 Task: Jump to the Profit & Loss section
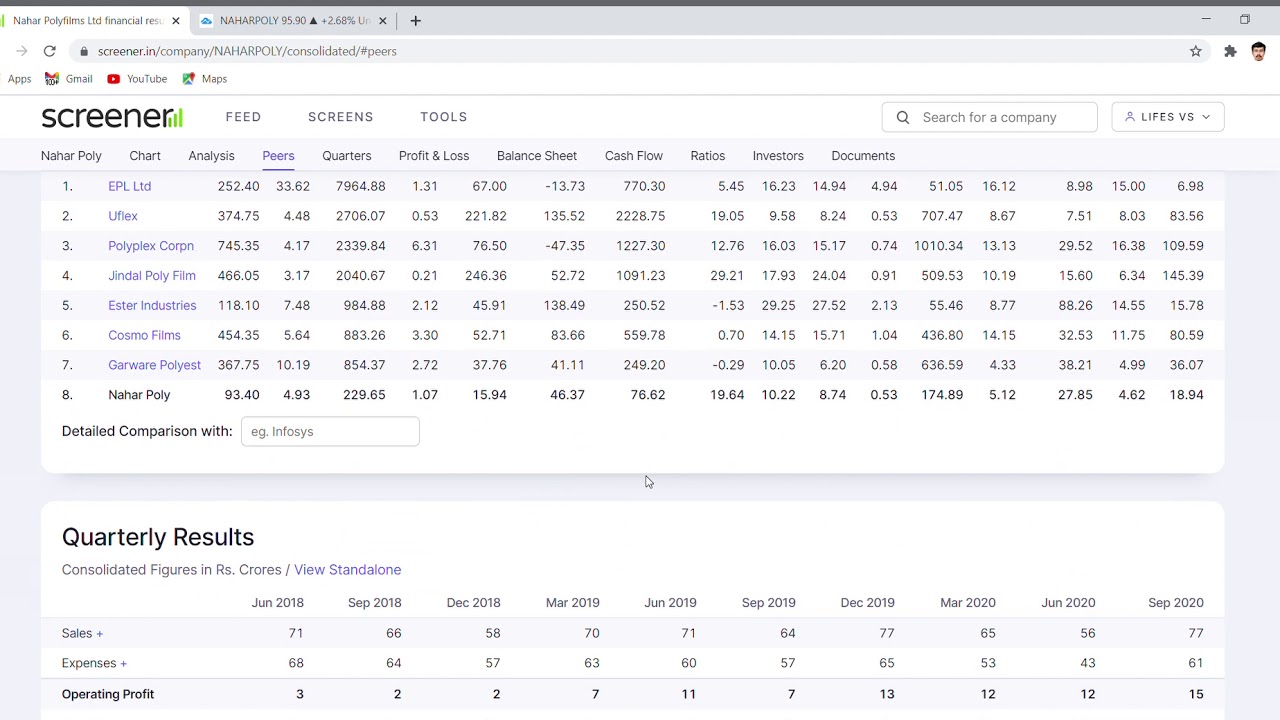(x=434, y=156)
